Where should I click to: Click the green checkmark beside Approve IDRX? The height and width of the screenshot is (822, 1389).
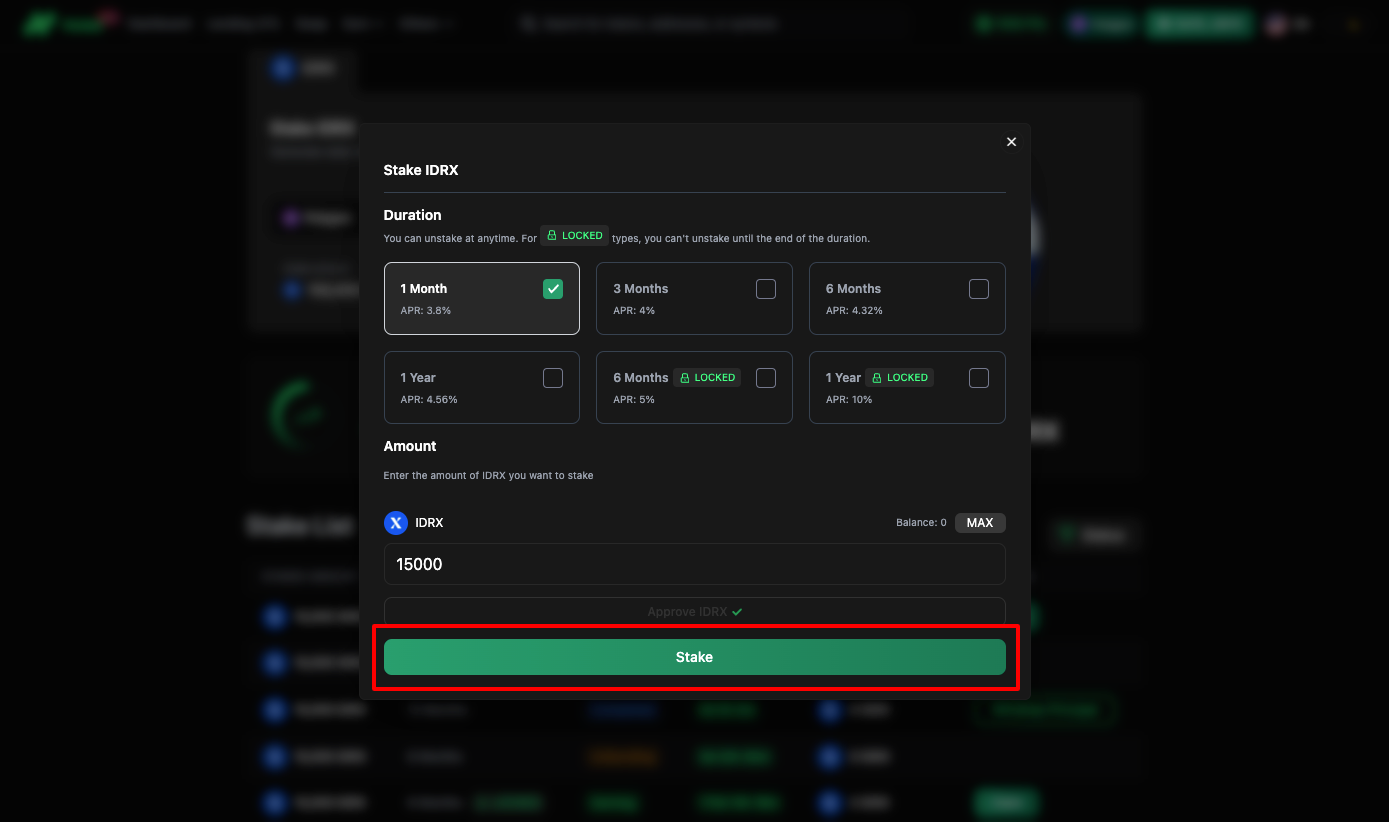coord(737,612)
